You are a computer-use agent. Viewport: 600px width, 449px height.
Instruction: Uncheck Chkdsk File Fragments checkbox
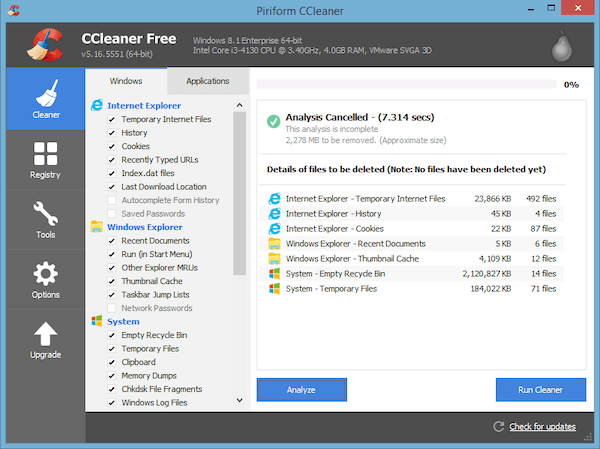tap(112, 389)
